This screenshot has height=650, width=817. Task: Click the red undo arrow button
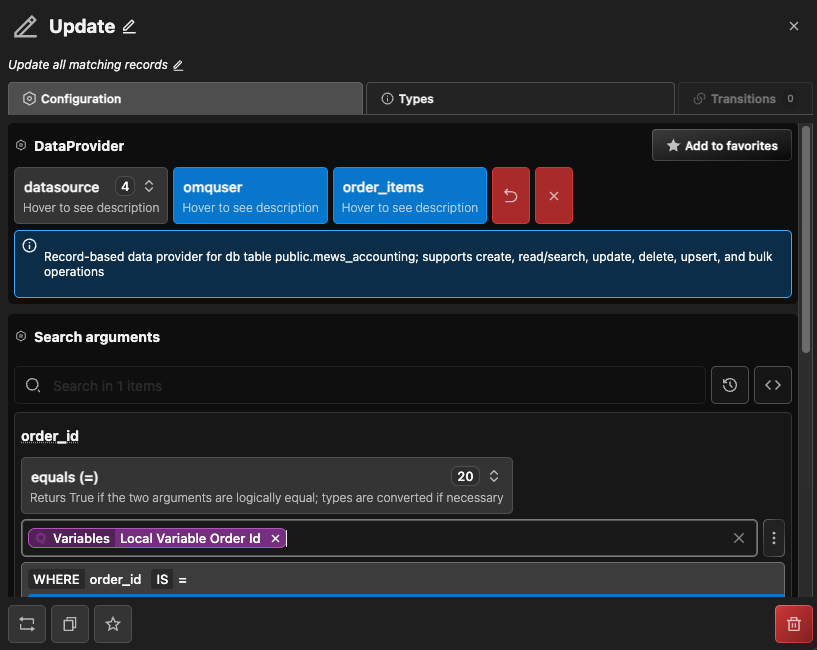[511, 195]
